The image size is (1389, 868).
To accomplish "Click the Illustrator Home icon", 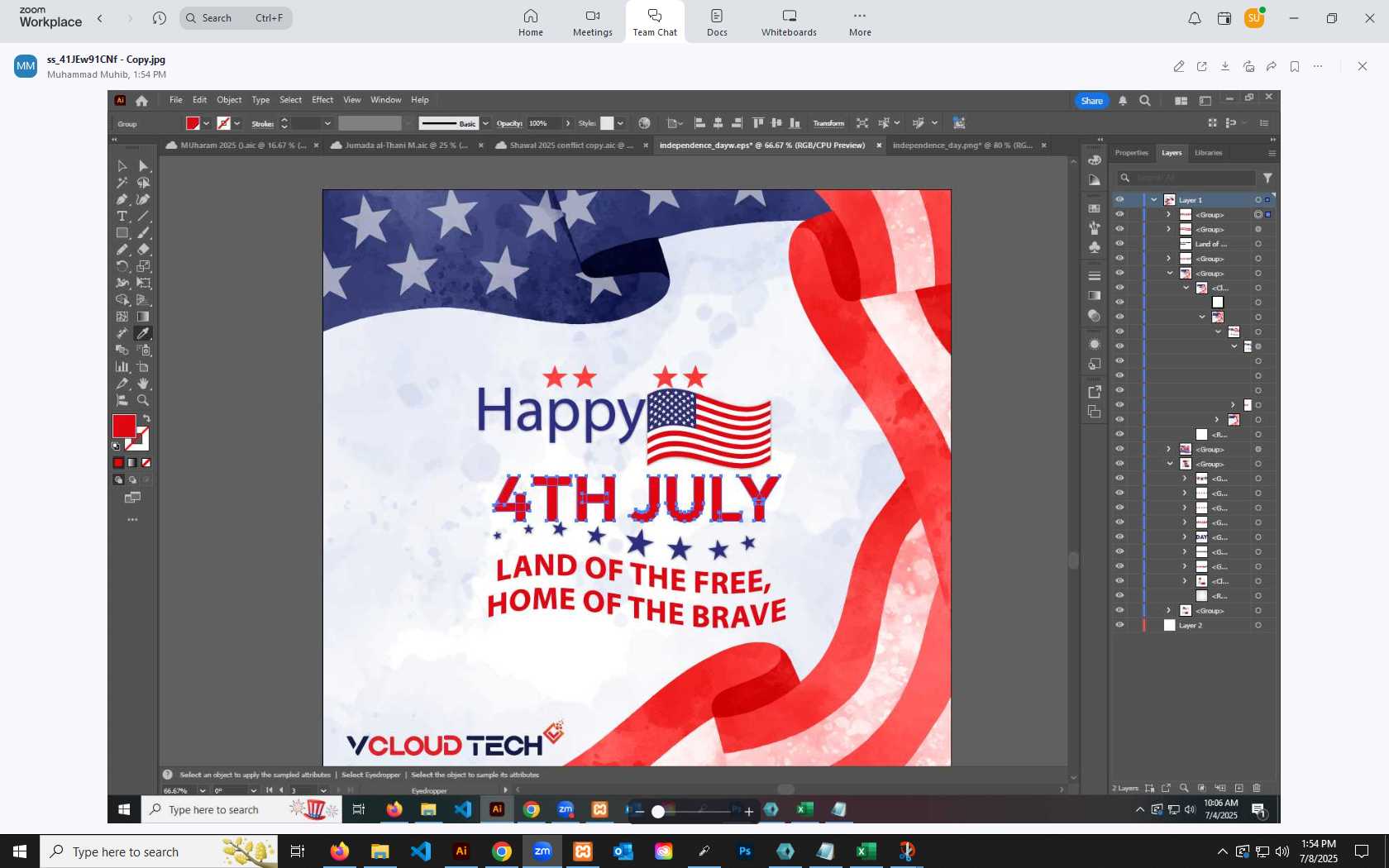I will coord(142,101).
